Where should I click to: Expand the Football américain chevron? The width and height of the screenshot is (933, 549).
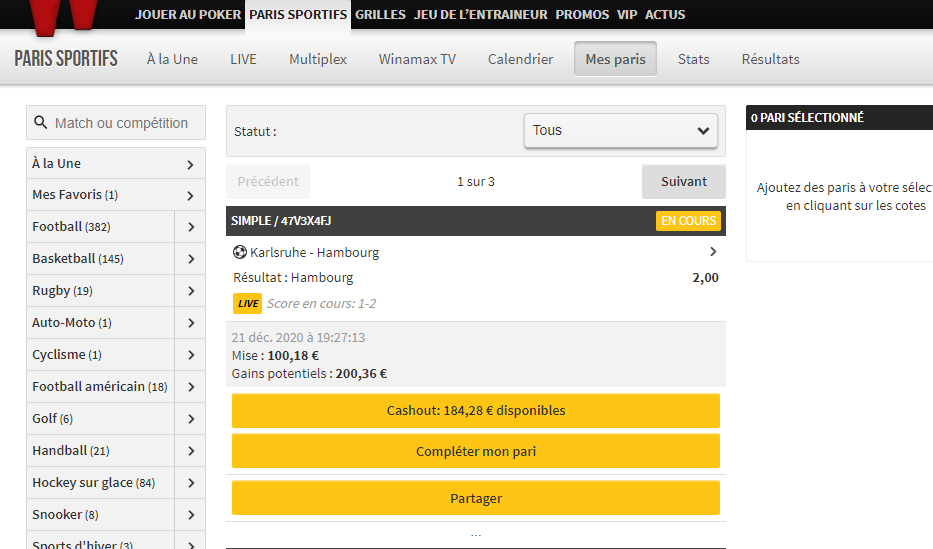pyautogui.click(x=190, y=387)
